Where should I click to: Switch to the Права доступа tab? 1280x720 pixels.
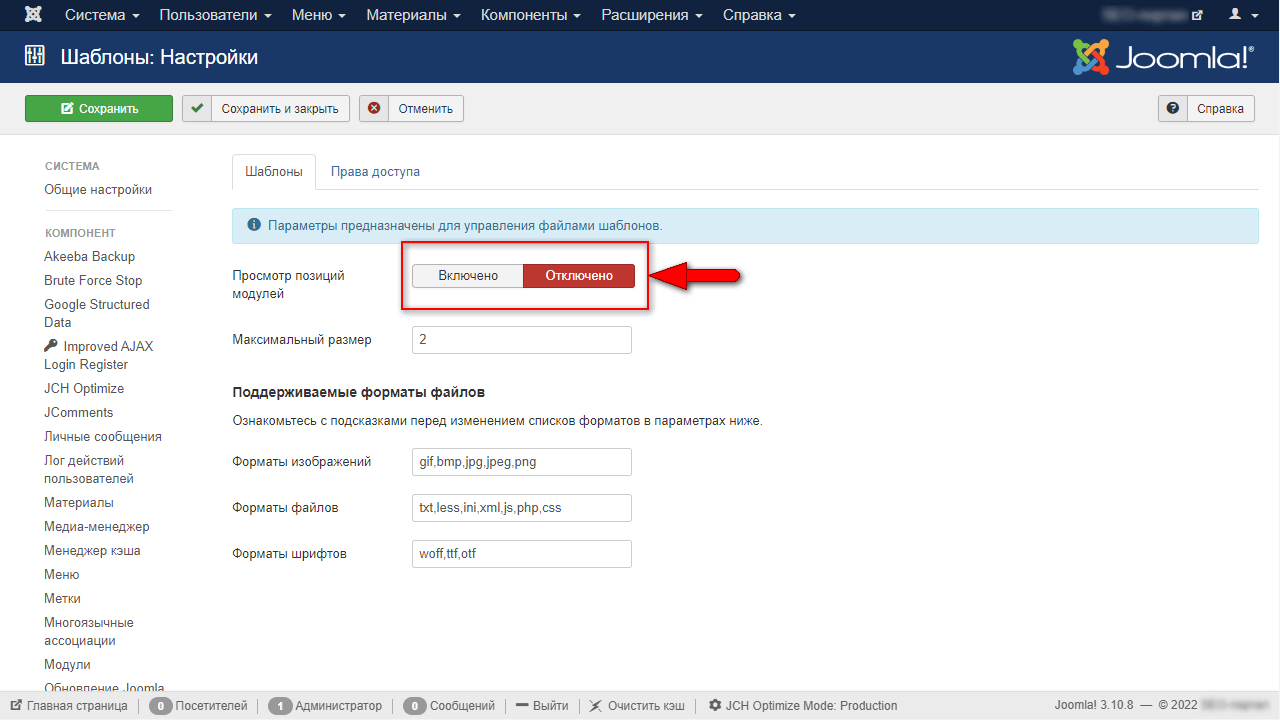coord(375,172)
